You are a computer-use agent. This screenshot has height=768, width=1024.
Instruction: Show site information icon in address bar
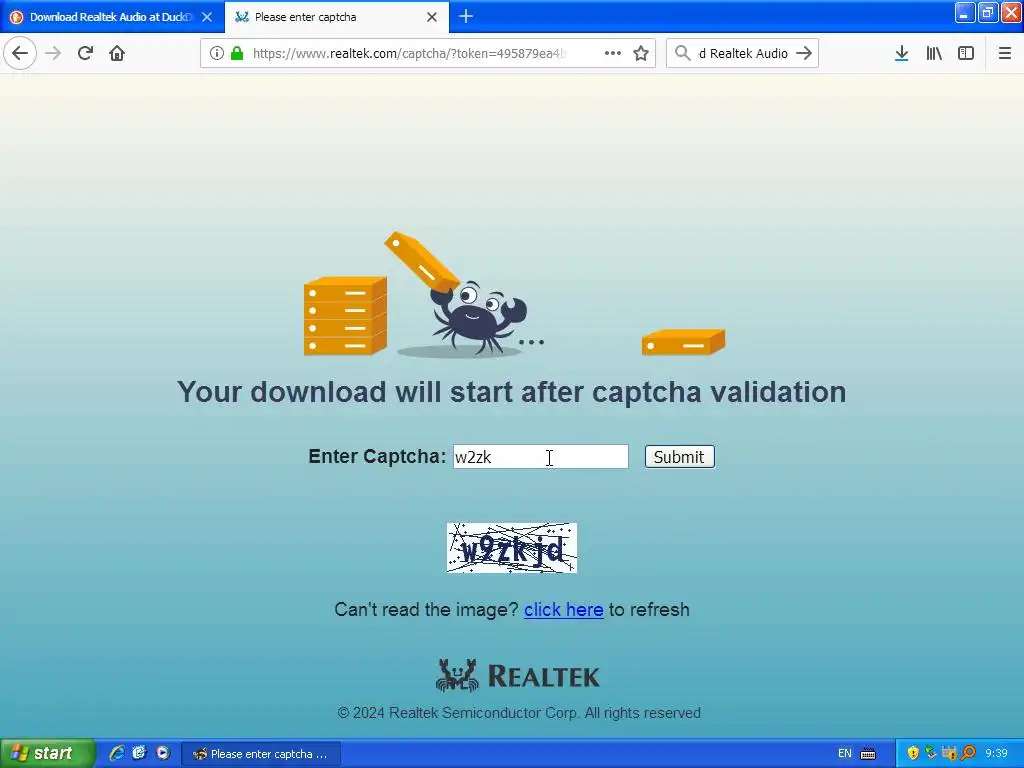(216, 53)
